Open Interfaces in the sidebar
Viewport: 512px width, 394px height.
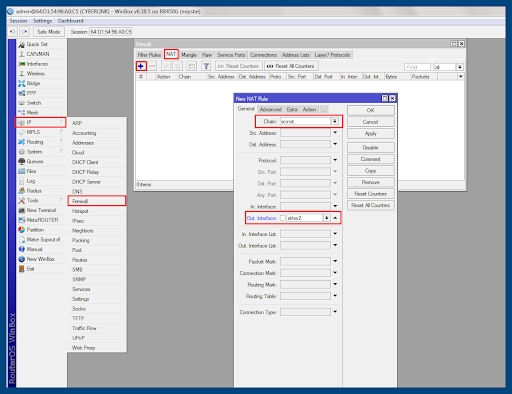[37, 64]
